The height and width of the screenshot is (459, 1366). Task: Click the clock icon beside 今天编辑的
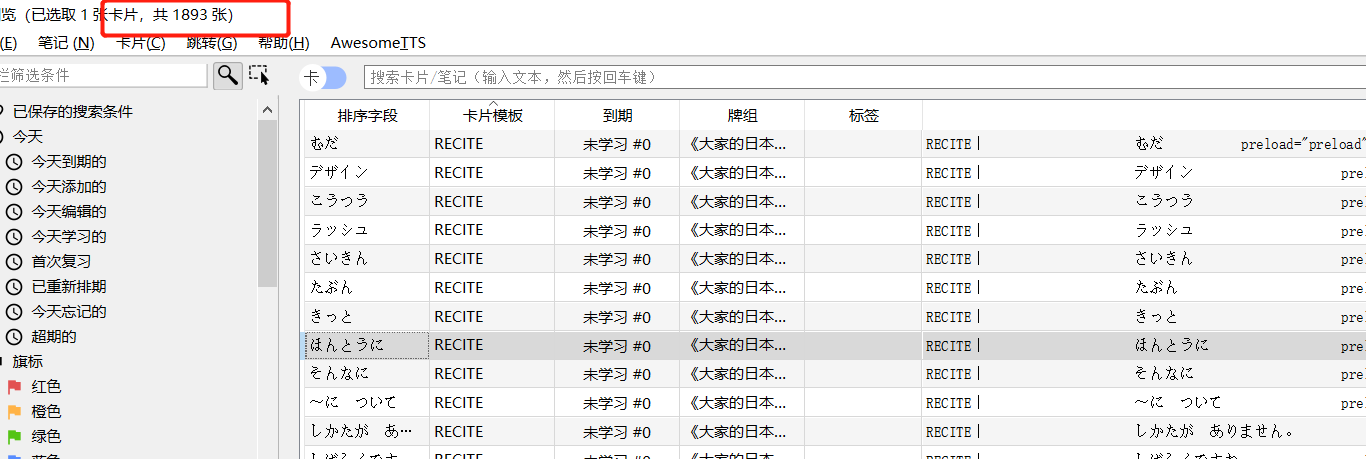coord(14,212)
